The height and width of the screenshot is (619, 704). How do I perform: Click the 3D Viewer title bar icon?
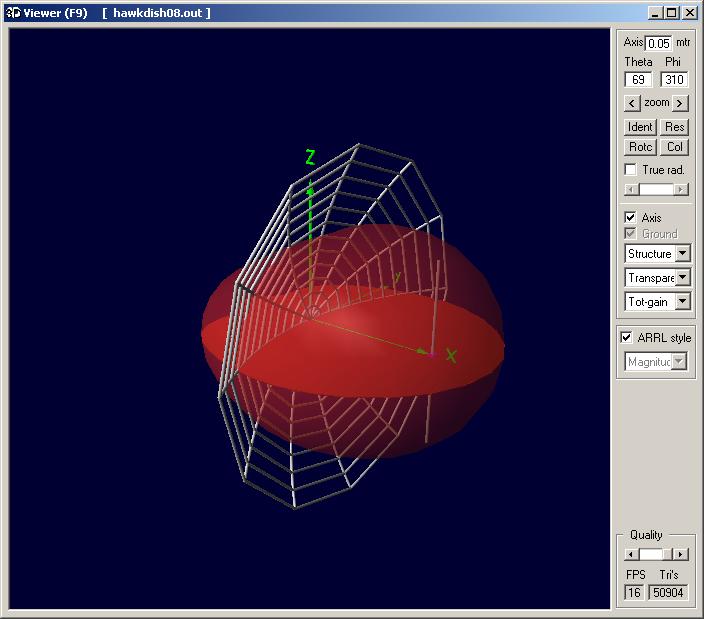tap(10, 13)
